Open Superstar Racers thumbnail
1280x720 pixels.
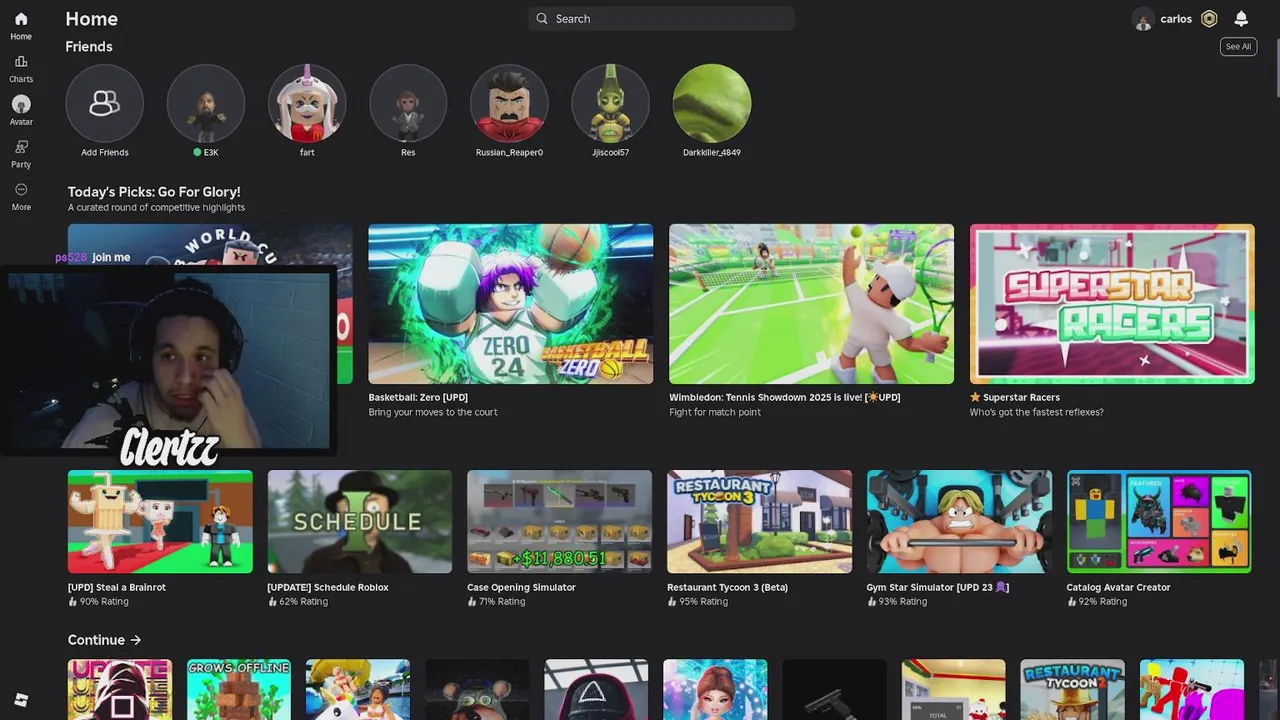tap(1112, 304)
